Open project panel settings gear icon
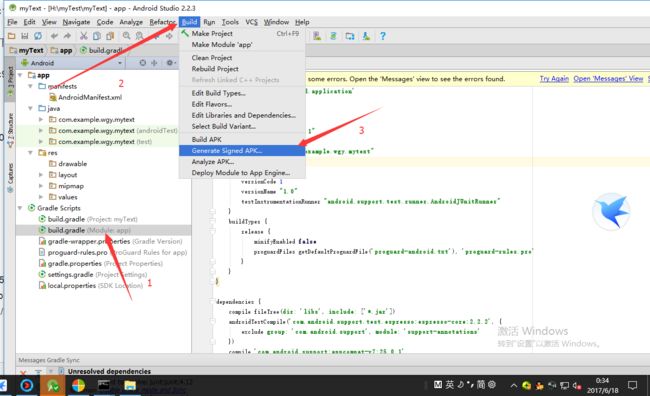Screen dimensions: 650x396 click(170, 63)
